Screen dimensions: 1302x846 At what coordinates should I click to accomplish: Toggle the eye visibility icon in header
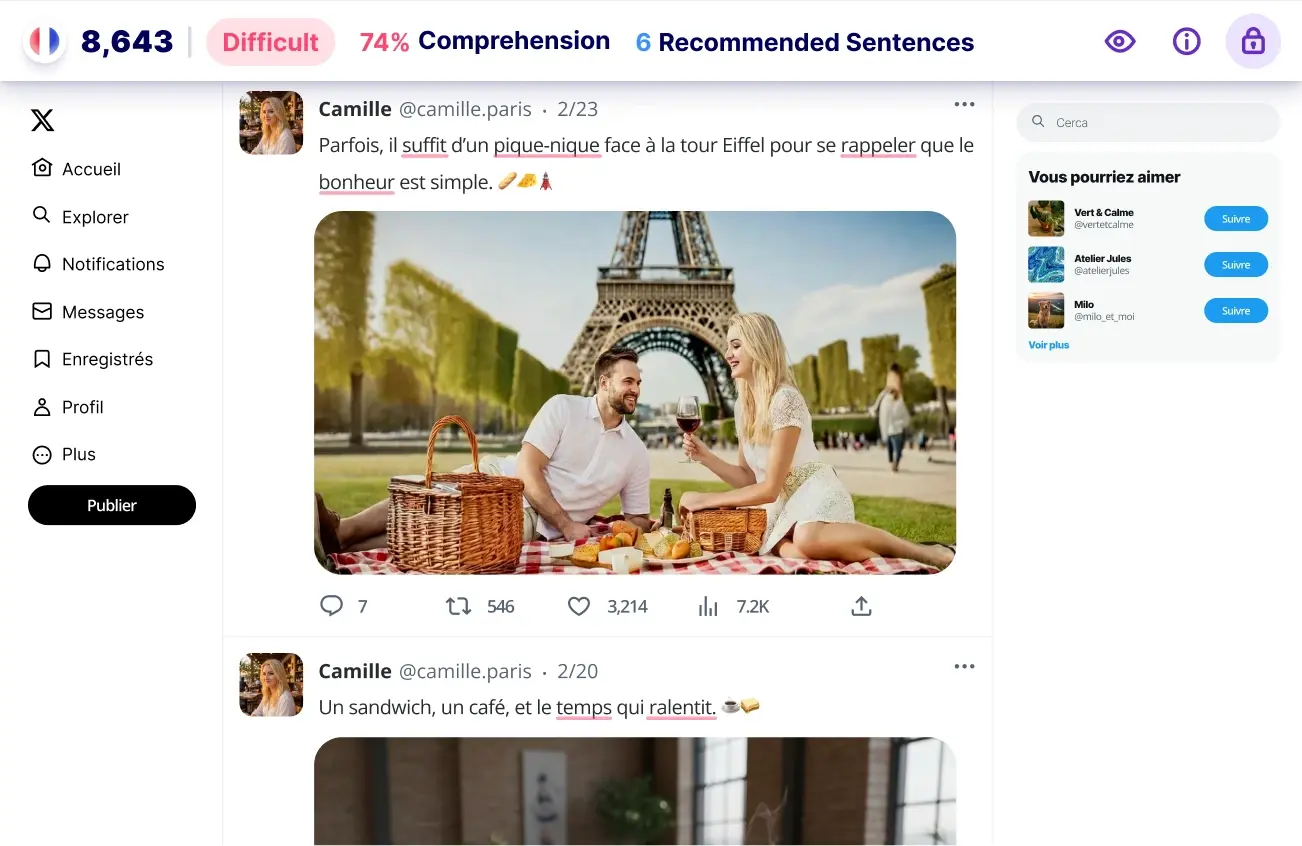[x=1120, y=41]
